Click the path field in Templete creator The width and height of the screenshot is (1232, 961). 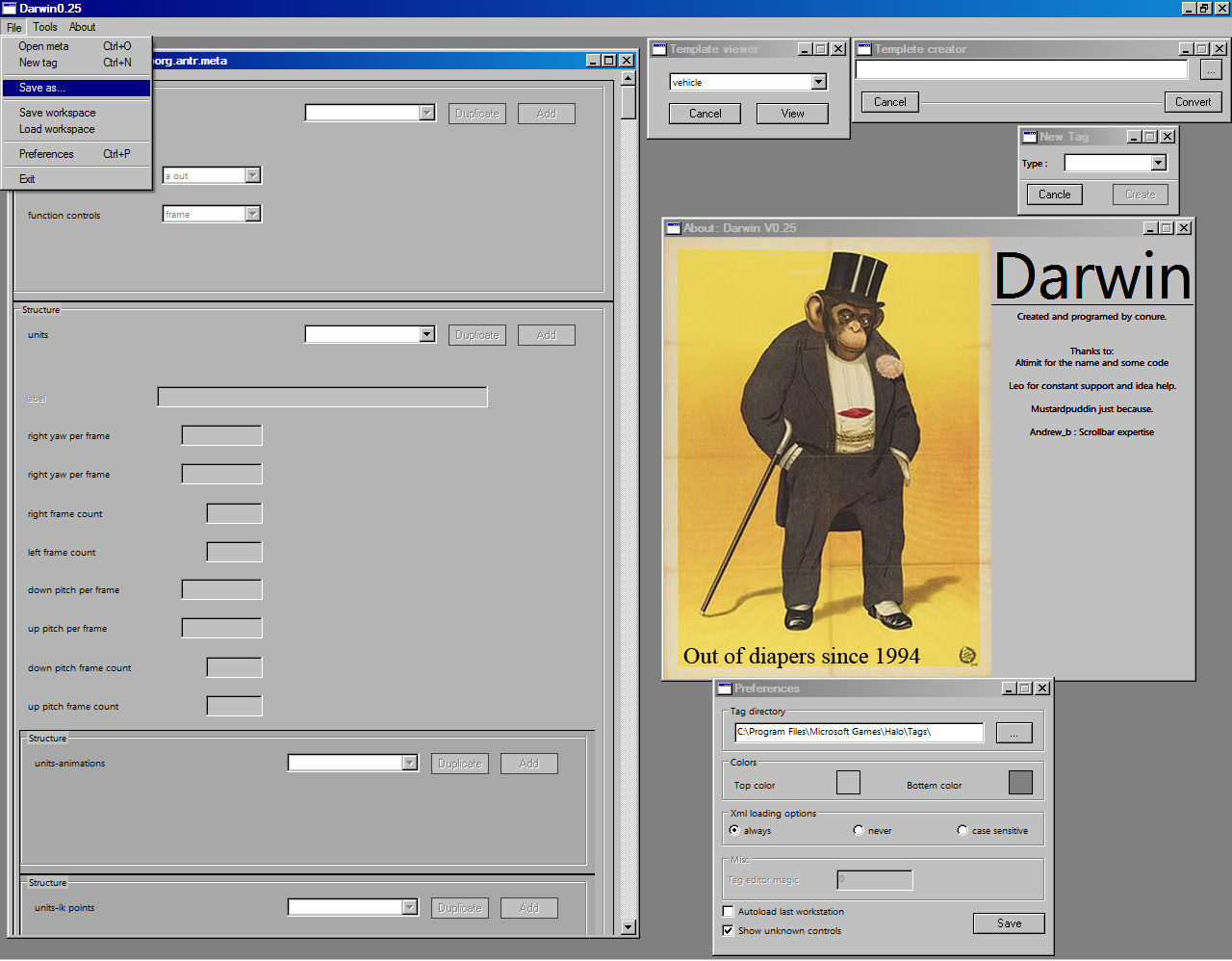[1021, 70]
